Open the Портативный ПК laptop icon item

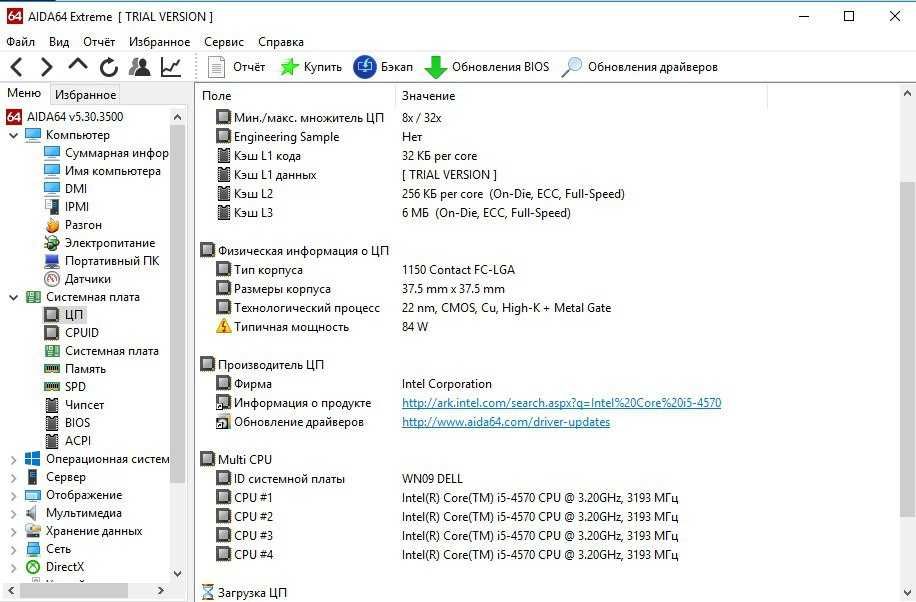coord(102,261)
